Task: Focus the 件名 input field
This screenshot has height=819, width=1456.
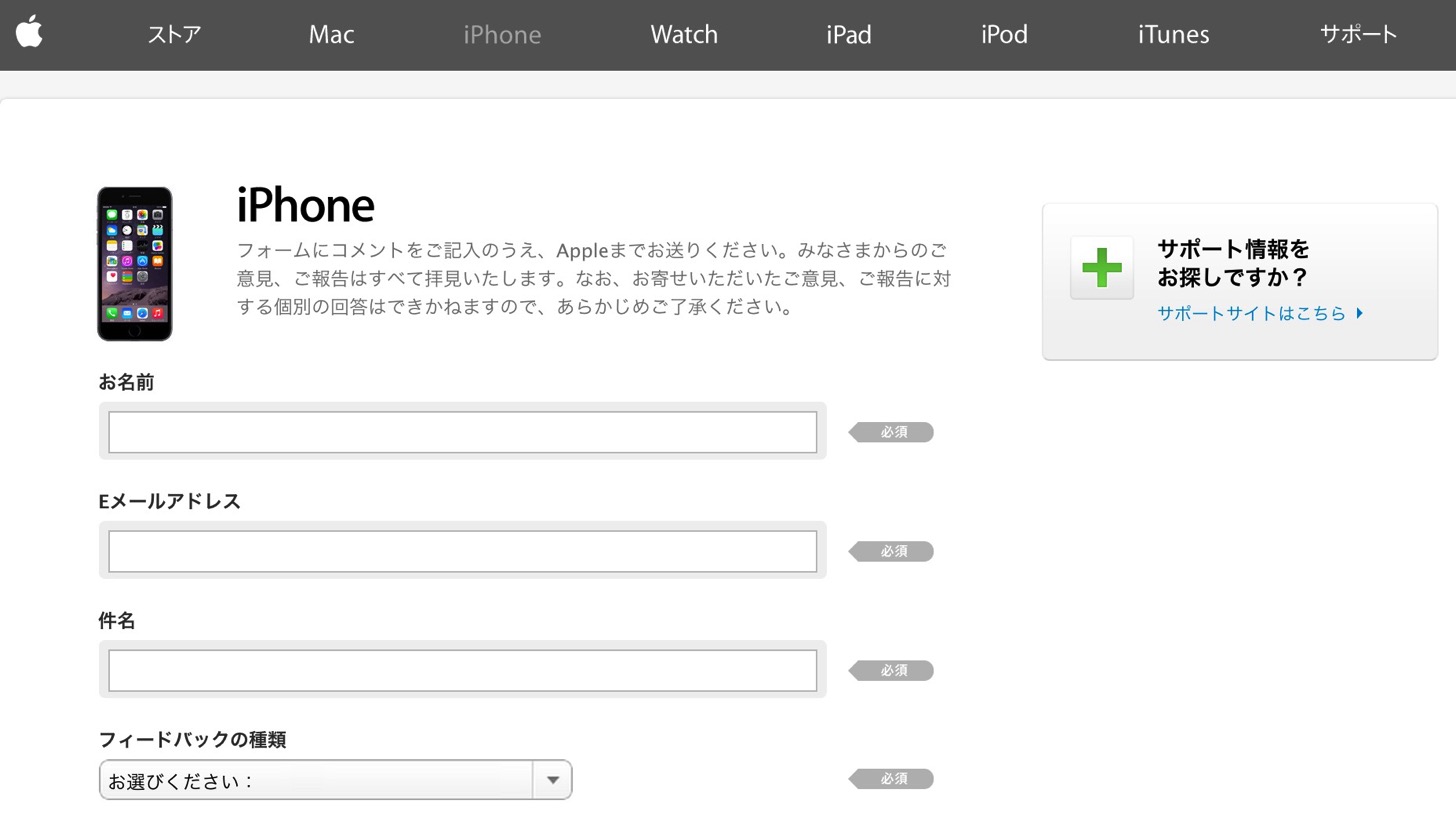Action: click(x=462, y=670)
